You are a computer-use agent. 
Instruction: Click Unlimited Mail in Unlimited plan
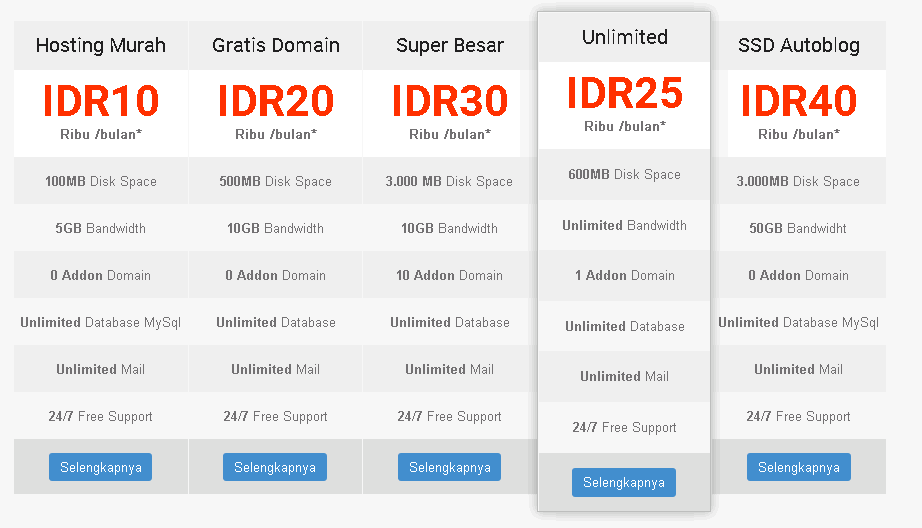point(624,376)
